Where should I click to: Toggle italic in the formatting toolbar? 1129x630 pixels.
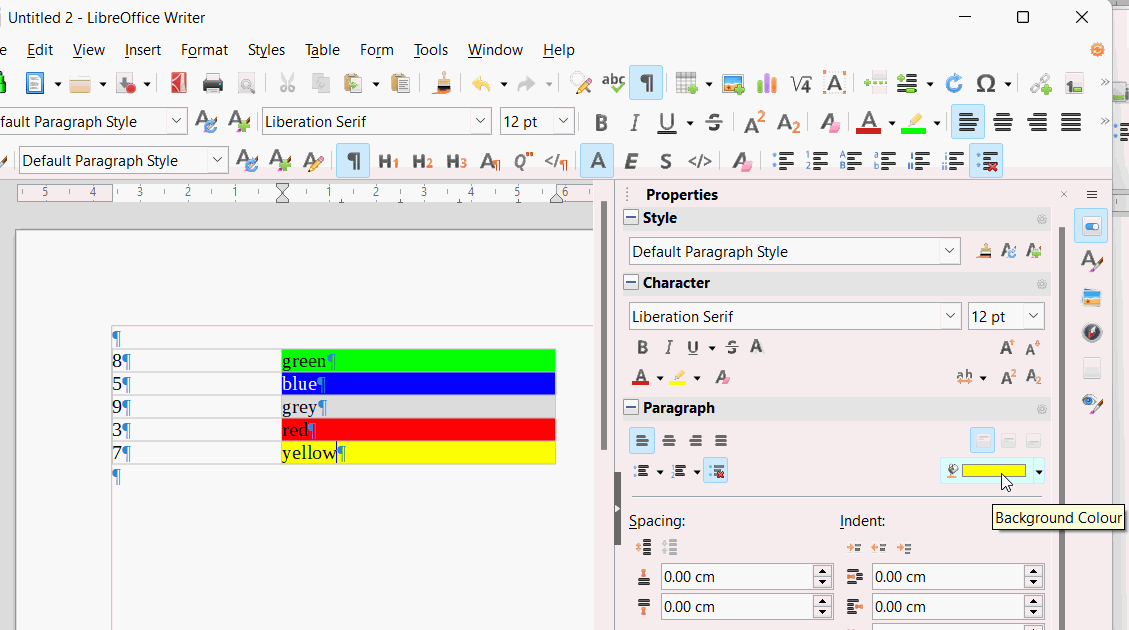coord(634,123)
